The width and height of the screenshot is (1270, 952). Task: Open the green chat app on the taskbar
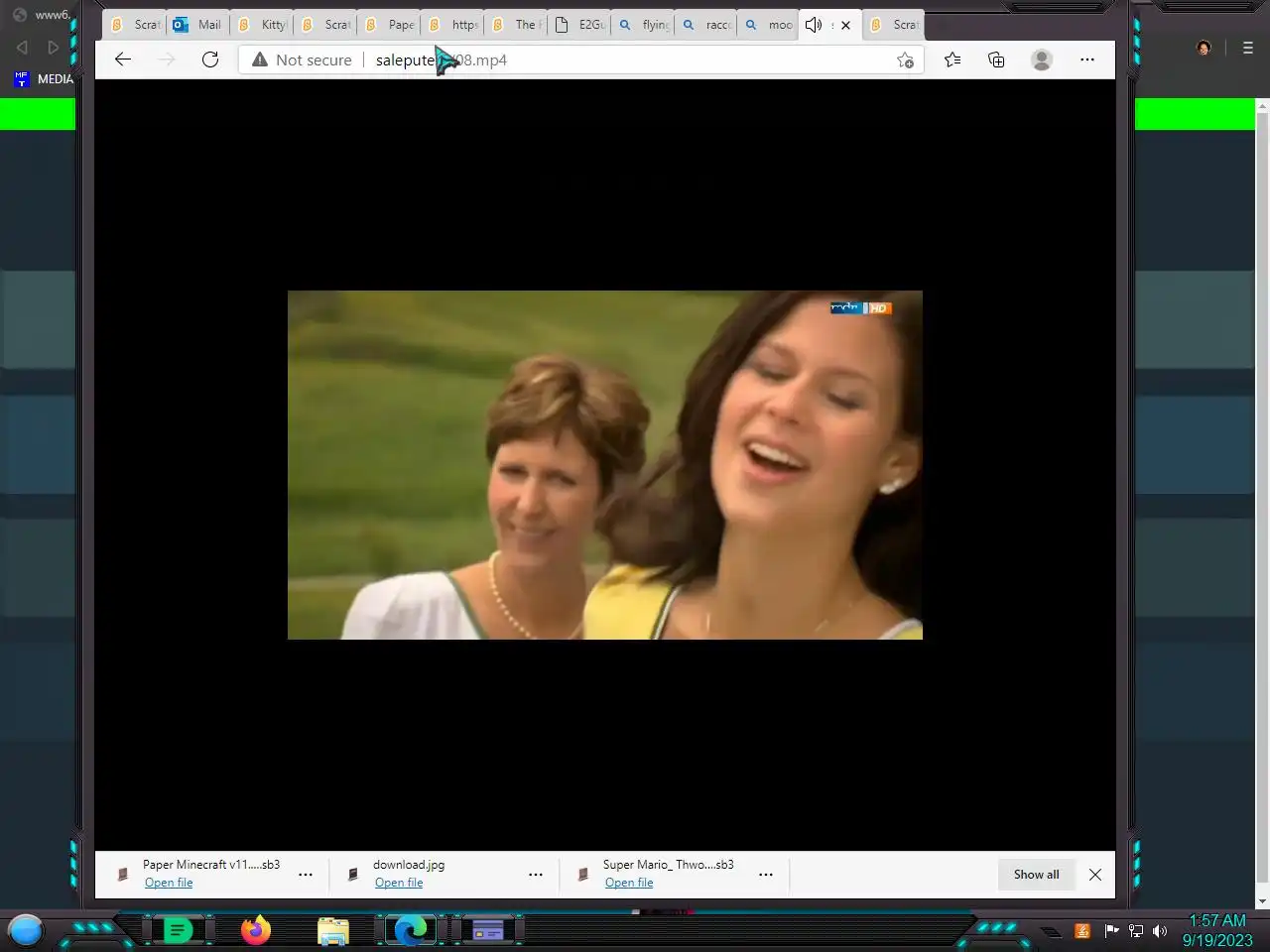tap(178, 930)
